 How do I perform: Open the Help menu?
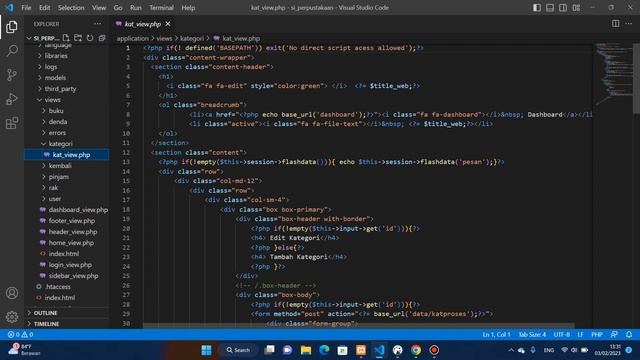pos(188,7)
